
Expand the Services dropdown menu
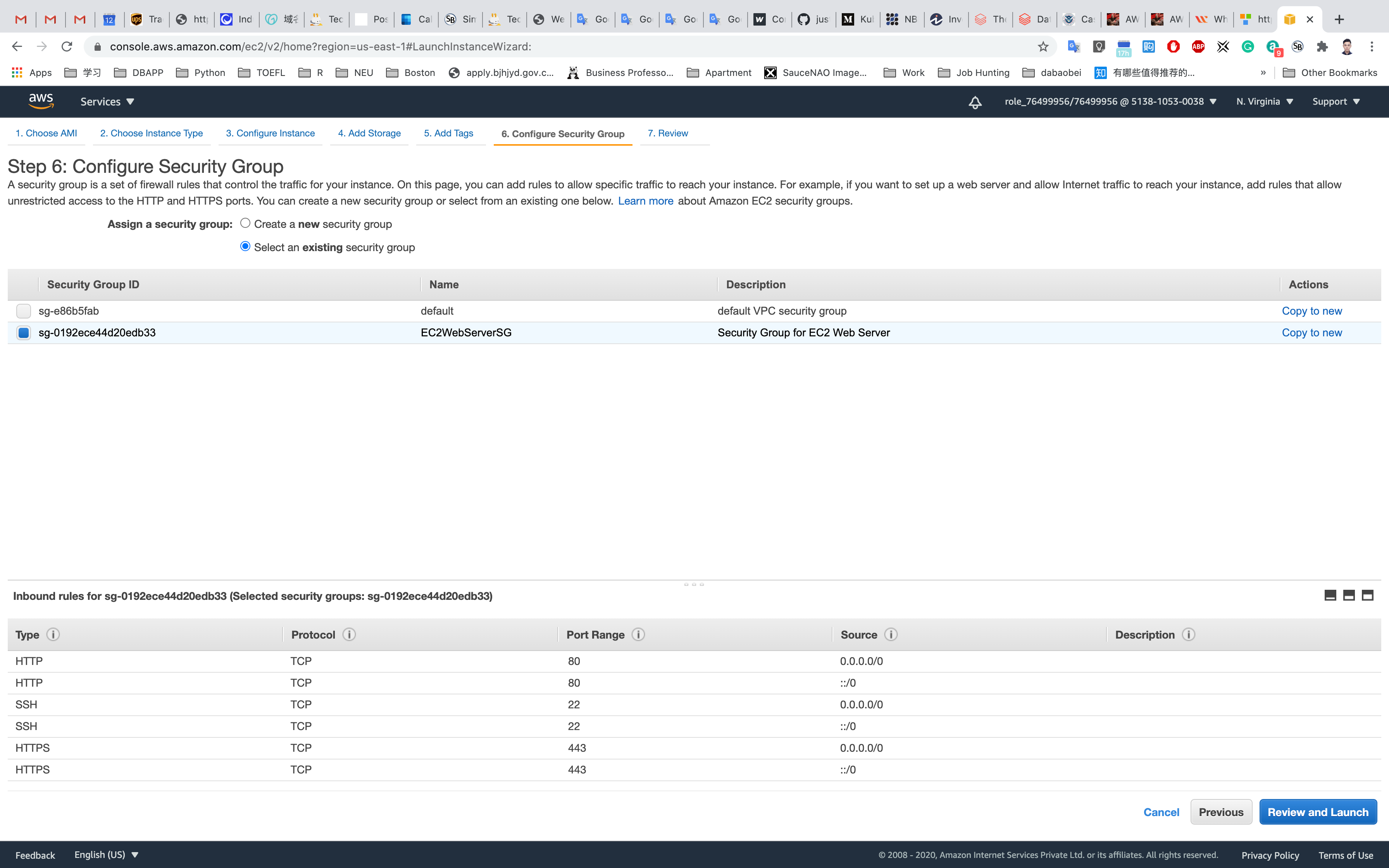click(x=107, y=102)
